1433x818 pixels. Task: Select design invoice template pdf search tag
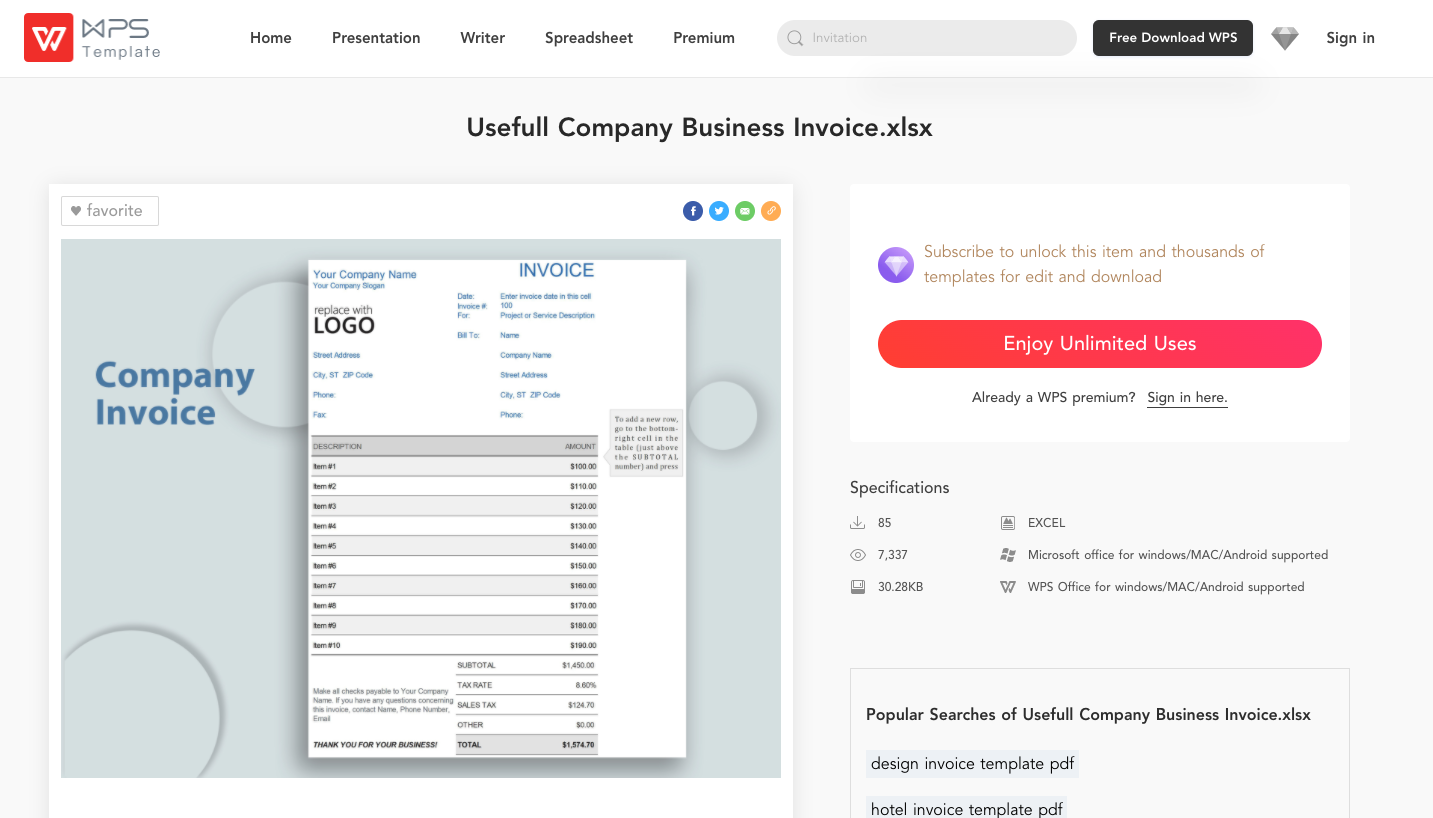(972, 763)
